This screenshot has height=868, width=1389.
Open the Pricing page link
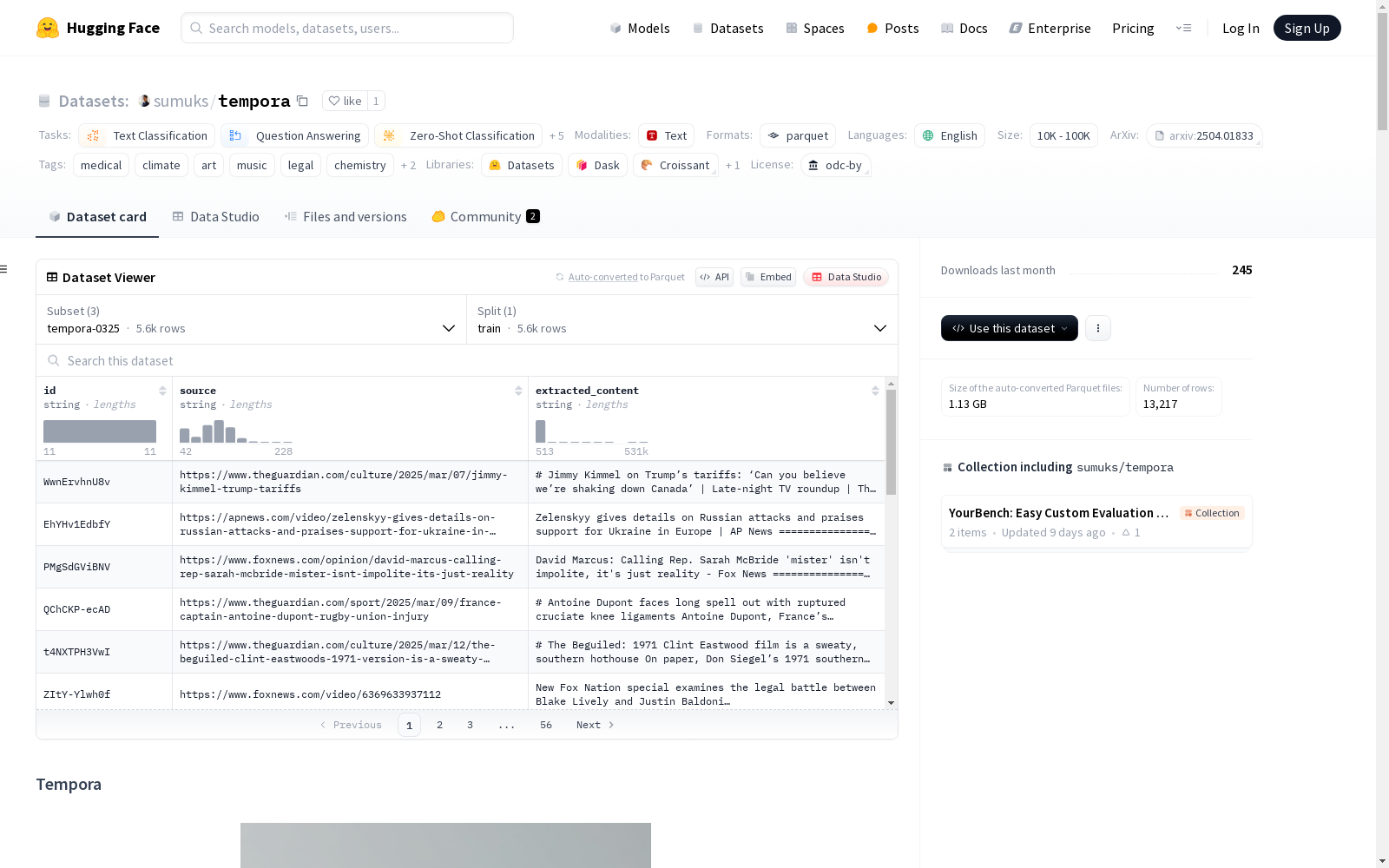(1133, 28)
